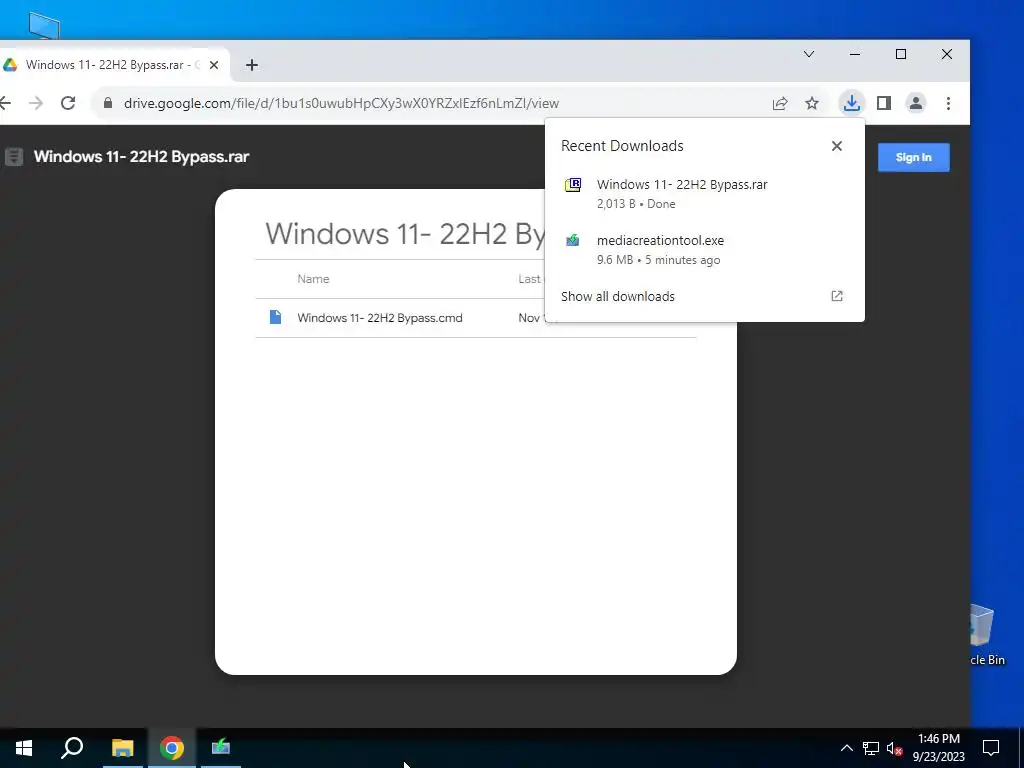Viewport: 1024px width, 768px height.
Task: Open mediacreationtool.exe download entry
Action: [x=704, y=249]
